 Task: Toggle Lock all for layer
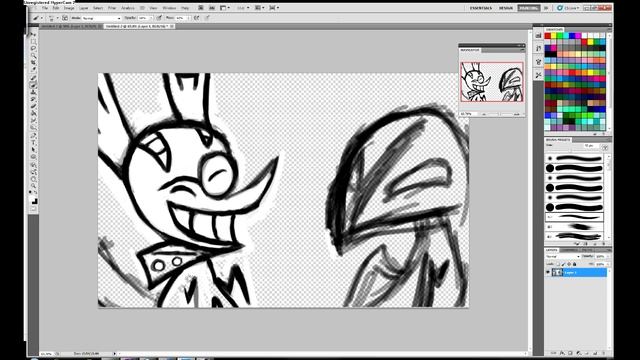pyautogui.click(x=575, y=264)
